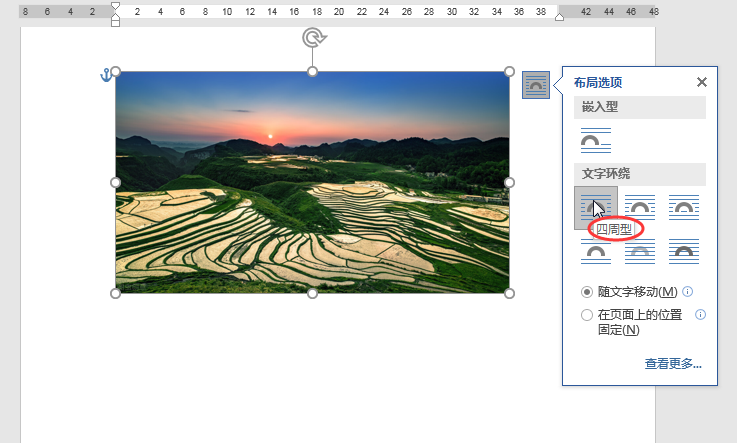Image resolution: width=737 pixels, height=443 pixels.
Task: Click the 嵌入型 section header
Action: click(640, 107)
